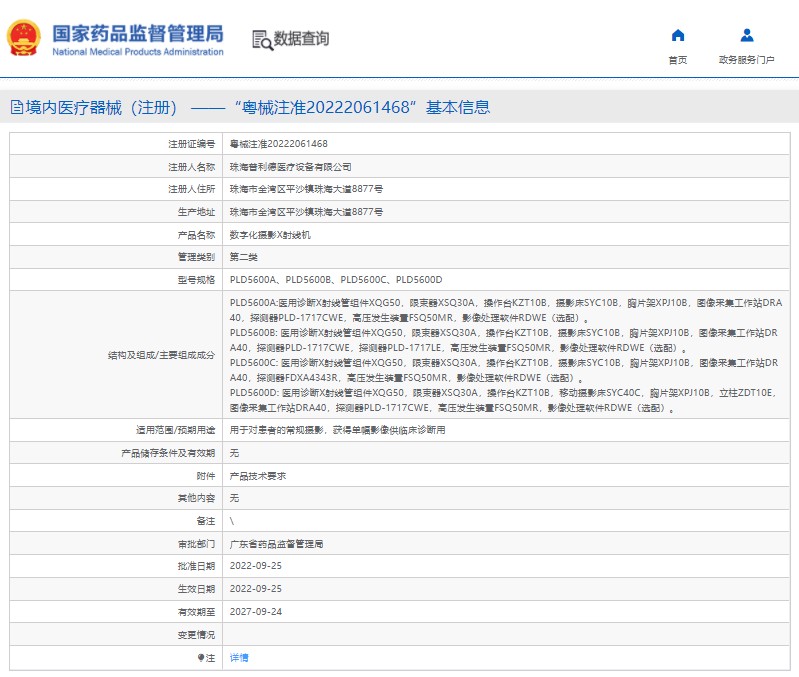Click the 管理类别 value 第二类
Image resolution: width=799 pixels, height=677 pixels.
click(x=244, y=257)
